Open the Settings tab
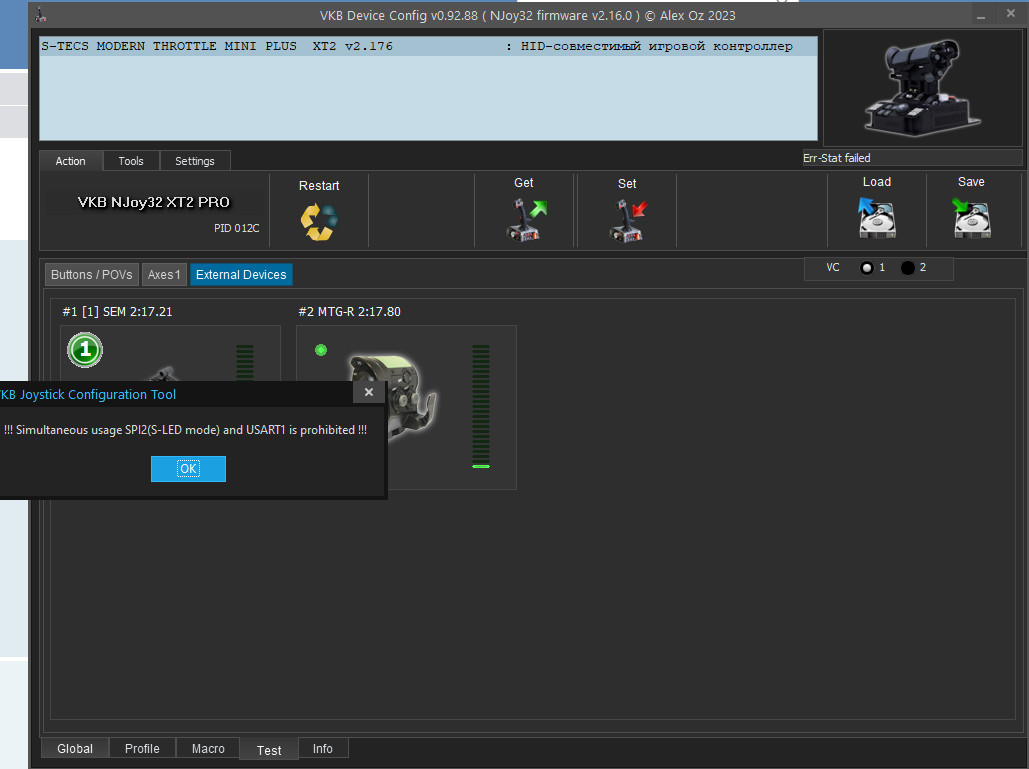Image resolution: width=1029 pixels, height=769 pixels. click(x=195, y=161)
